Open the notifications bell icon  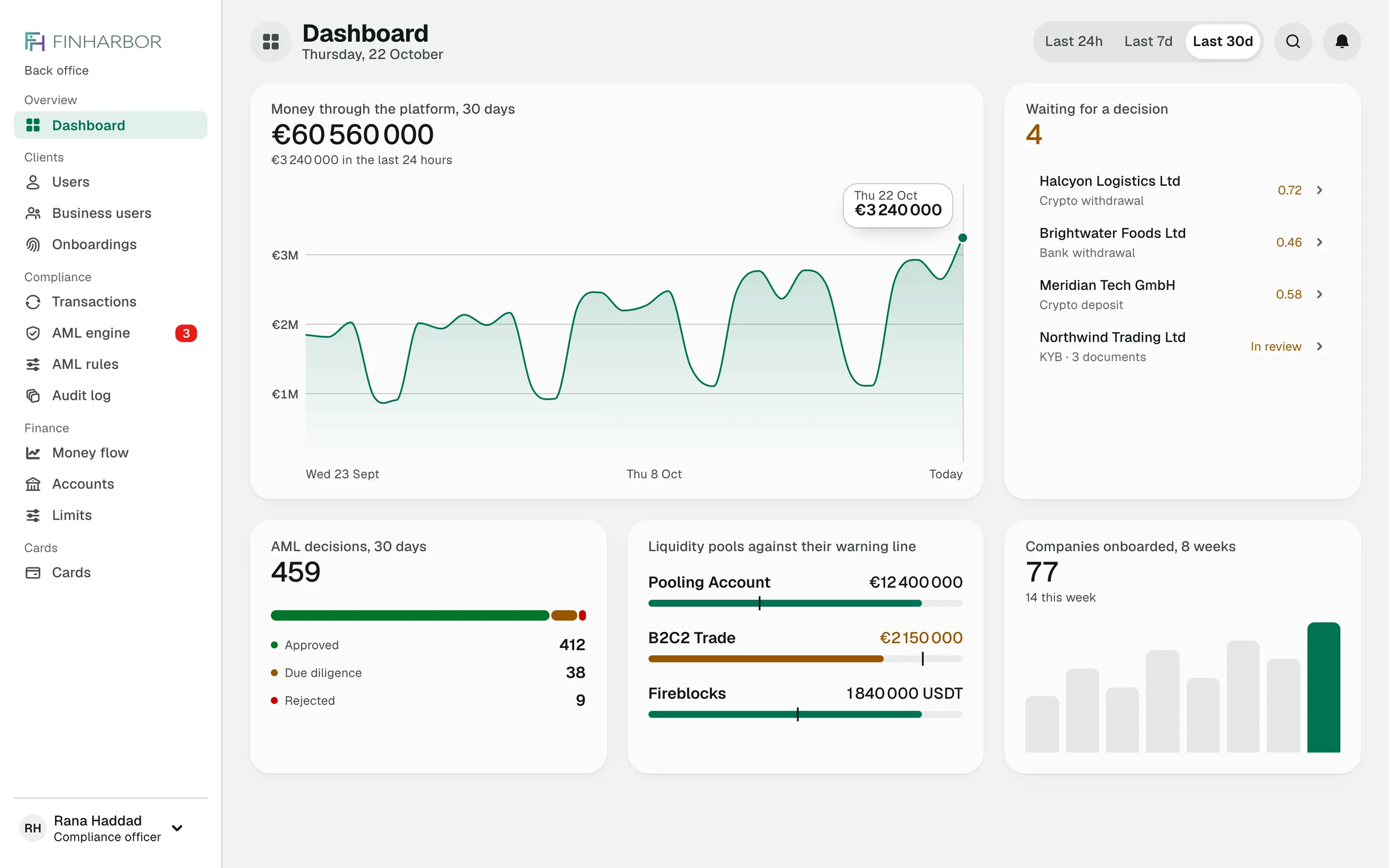1342,41
